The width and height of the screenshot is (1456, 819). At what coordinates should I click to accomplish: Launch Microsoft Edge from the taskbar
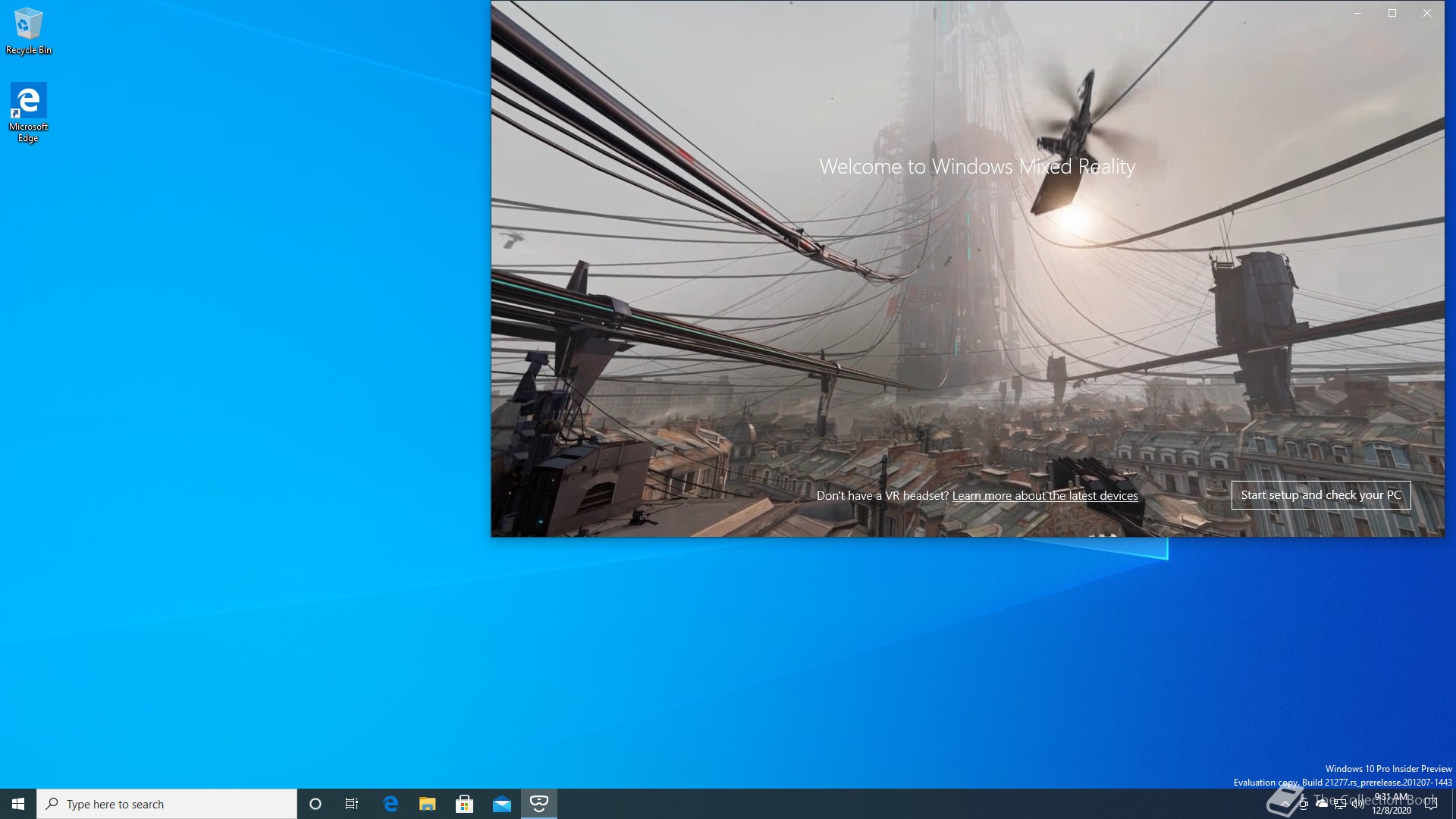tap(391, 804)
